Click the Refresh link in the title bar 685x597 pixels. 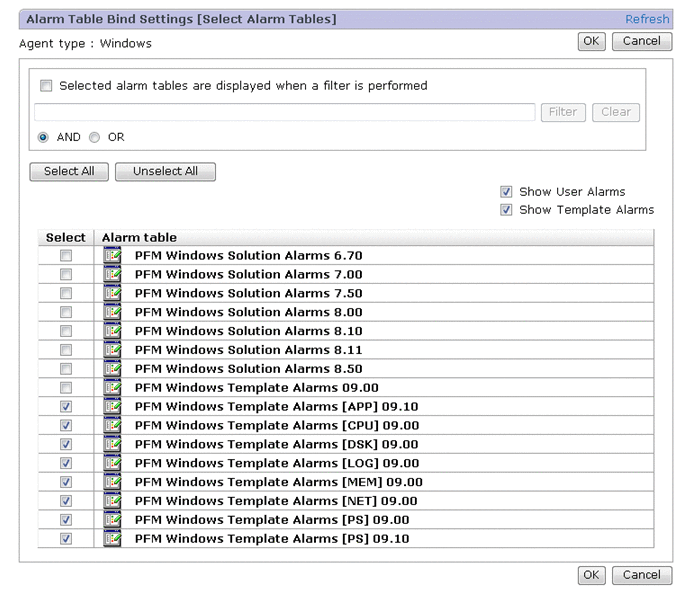[x=647, y=19]
